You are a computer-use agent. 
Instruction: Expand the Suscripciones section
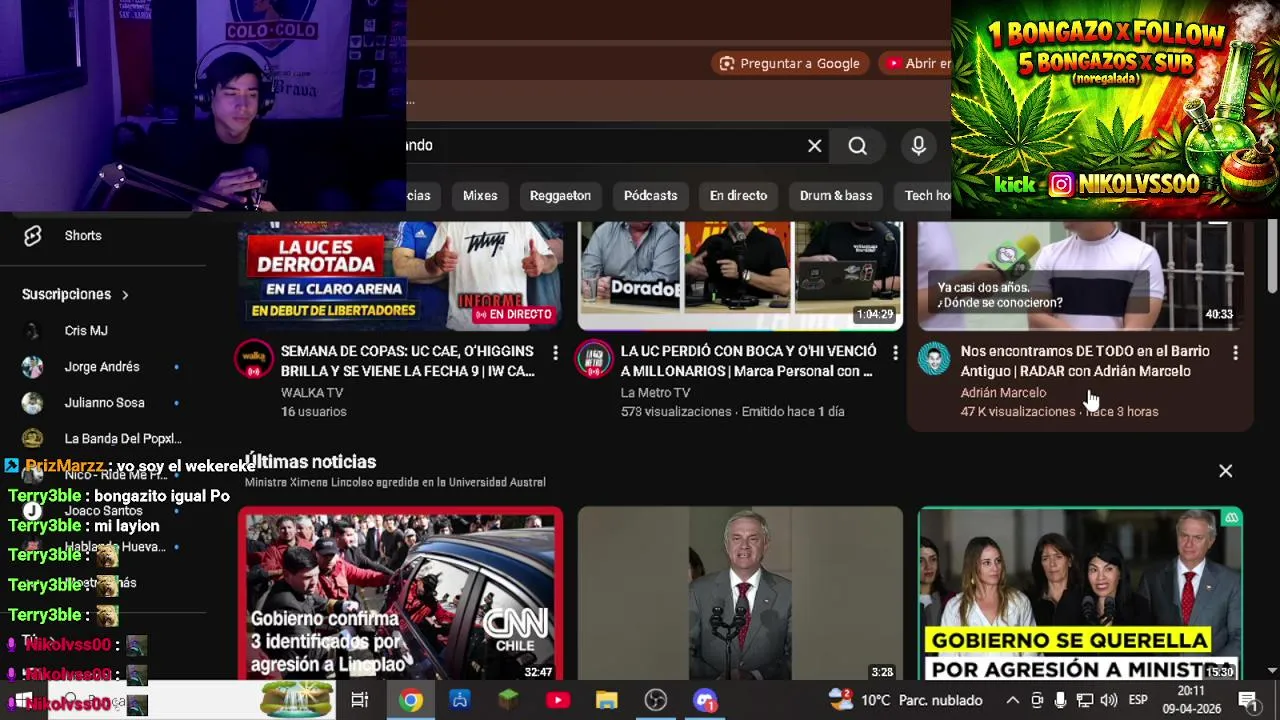76,295
